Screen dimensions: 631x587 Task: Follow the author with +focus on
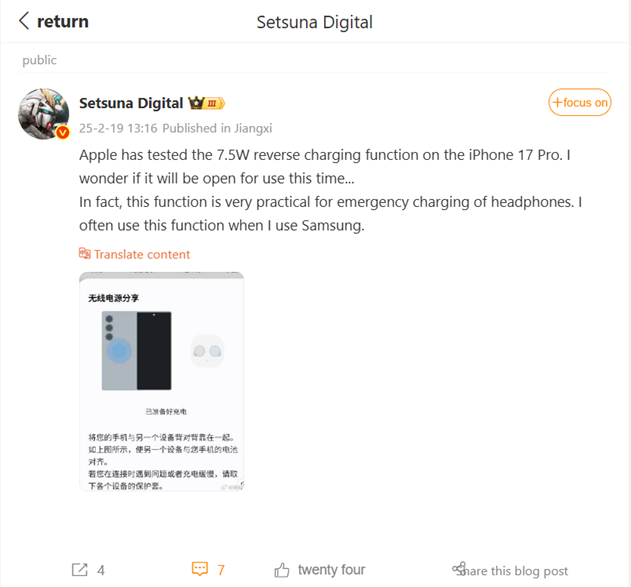coord(579,103)
